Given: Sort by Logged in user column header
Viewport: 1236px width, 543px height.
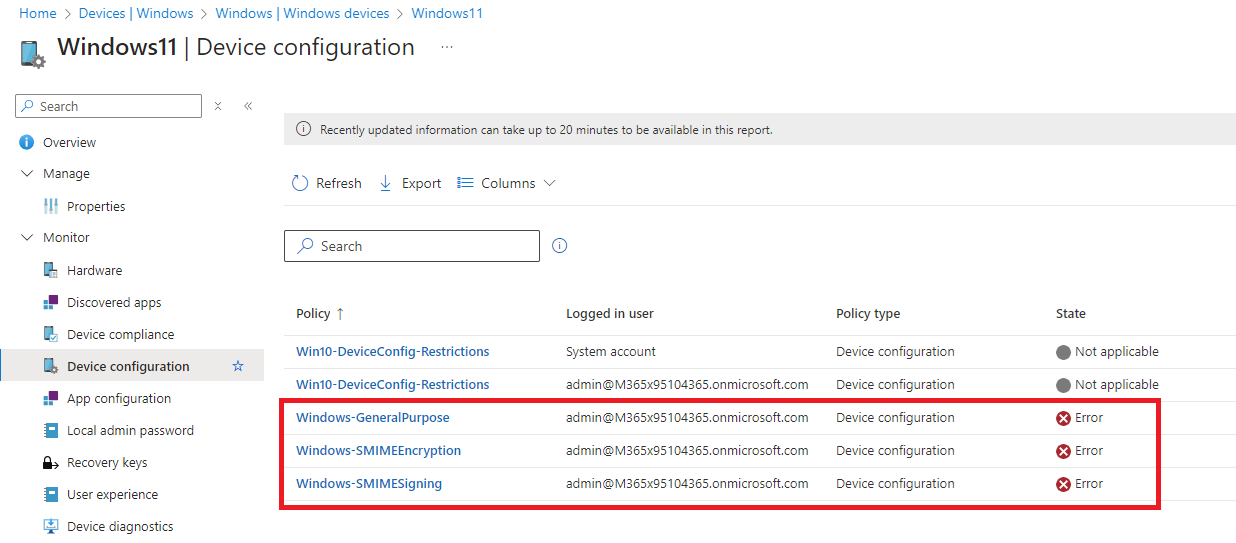Looking at the screenshot, I should click(610, 313).
